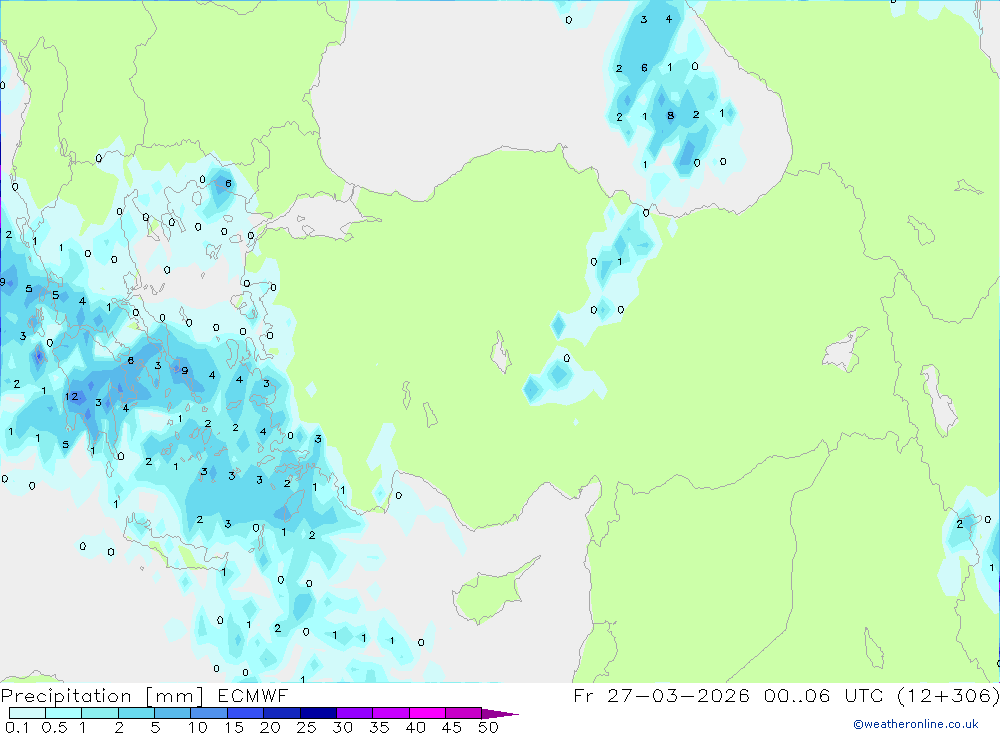Viewport: 1000px width, 733px height.
Task: Click the legend label '0.1'
Action: click(x=17, y=727)
